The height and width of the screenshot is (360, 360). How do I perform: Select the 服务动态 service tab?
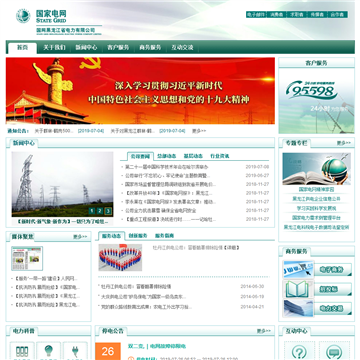click(111, 236)
